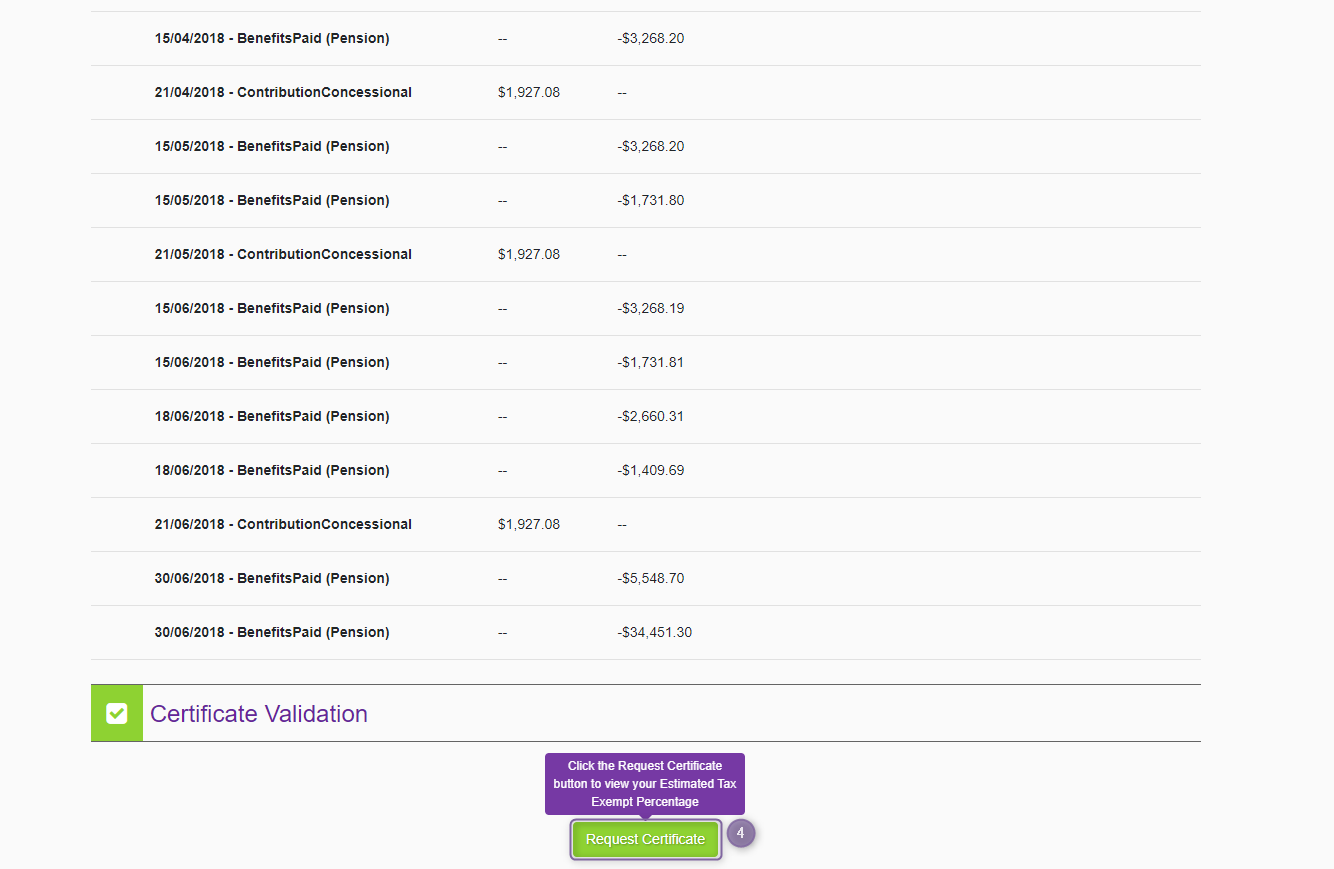Click the -$5,548.70 amount

(x=651, y=578)
